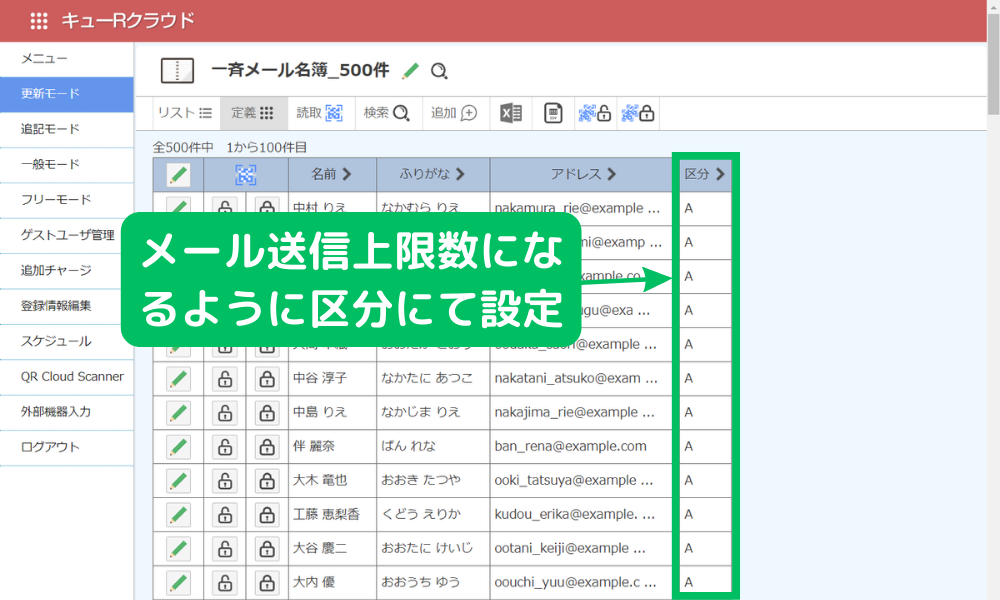Viewport: 1000px width, 600px height.
Task: Expand the 区分 column chevron
Action: (720, 174)
